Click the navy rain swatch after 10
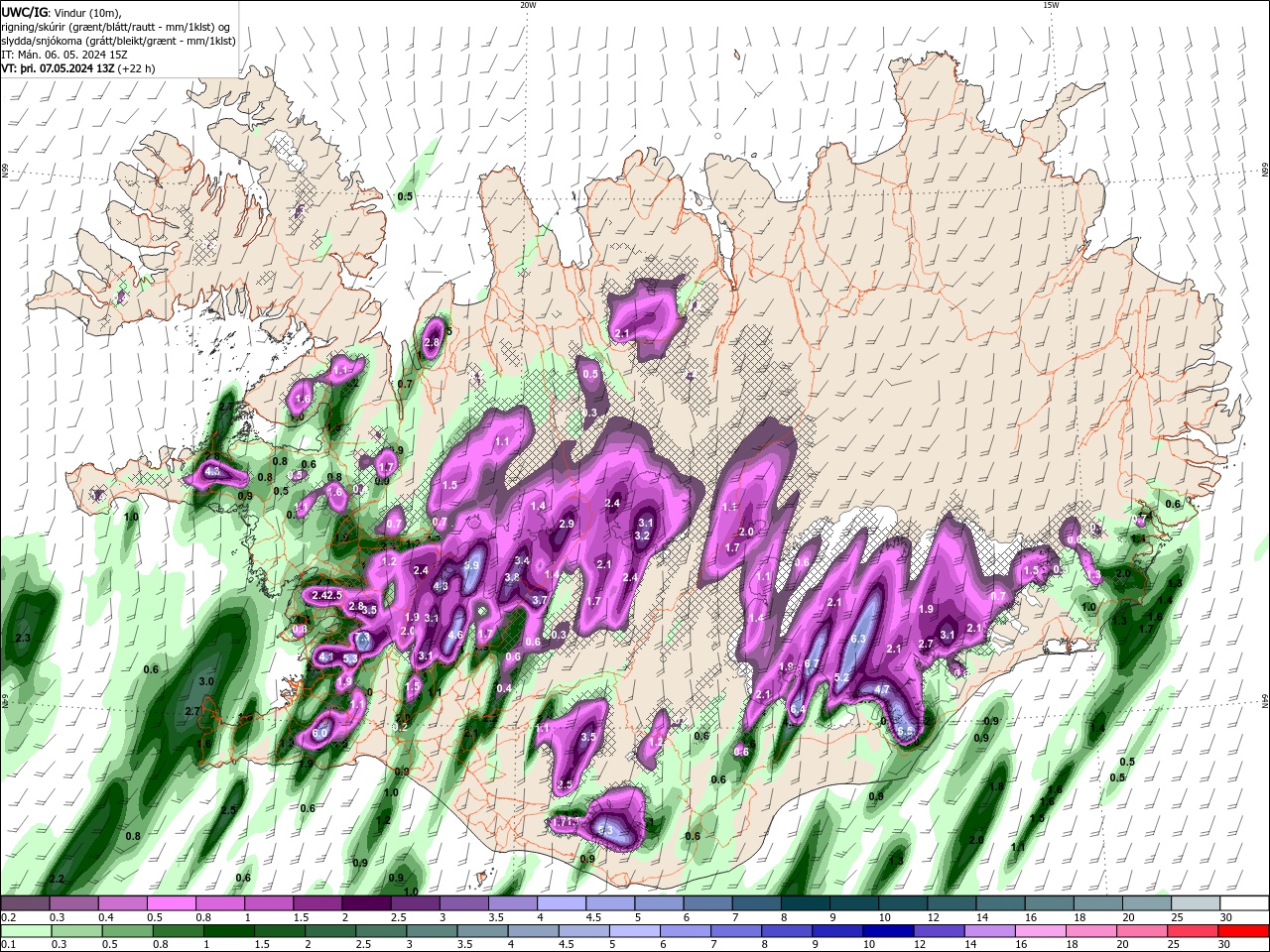Viewport: 1270px width, 952px height. click(890, 931)
